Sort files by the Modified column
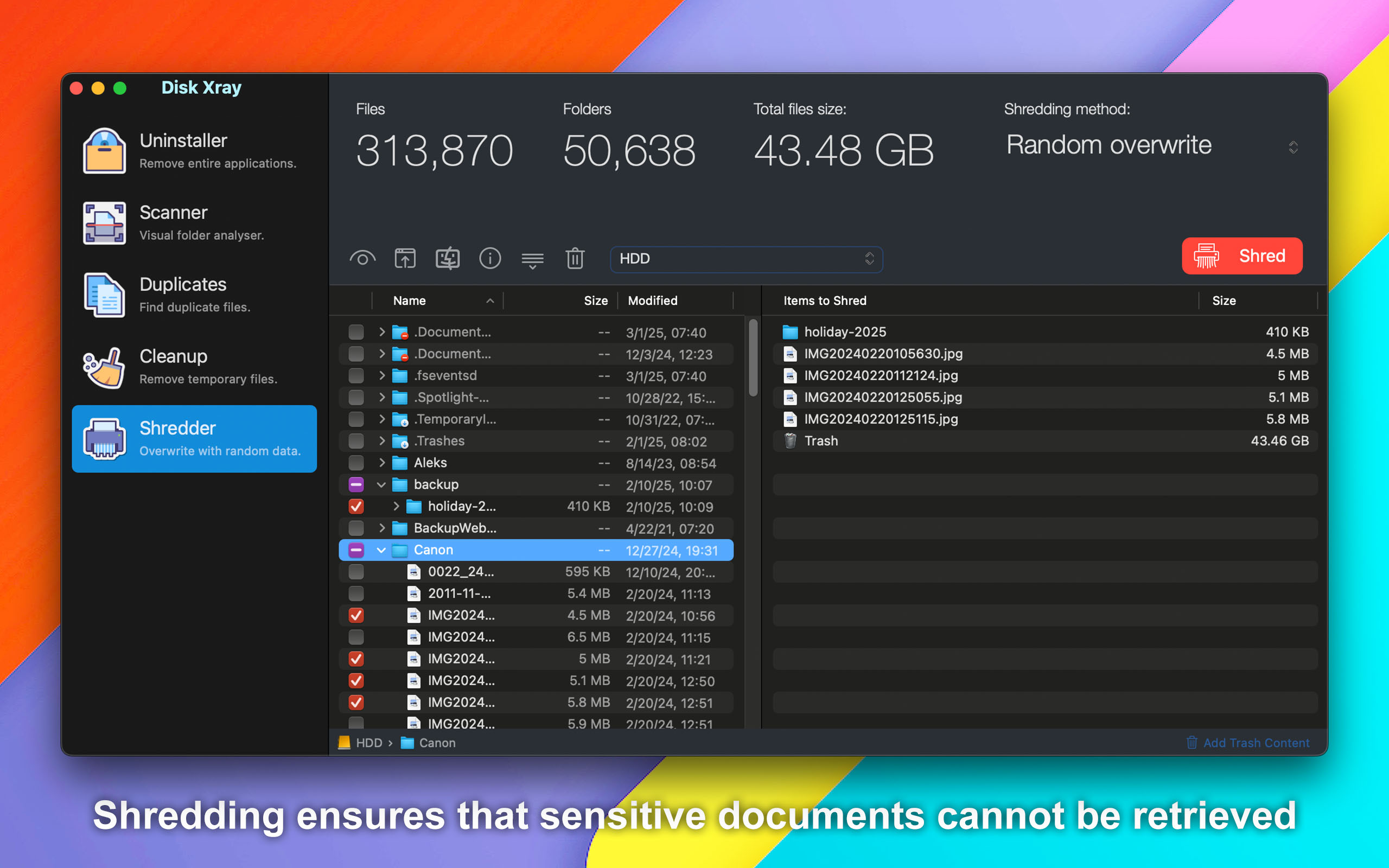Viewport: 1389px width, 868px height. tap(653, 300)
